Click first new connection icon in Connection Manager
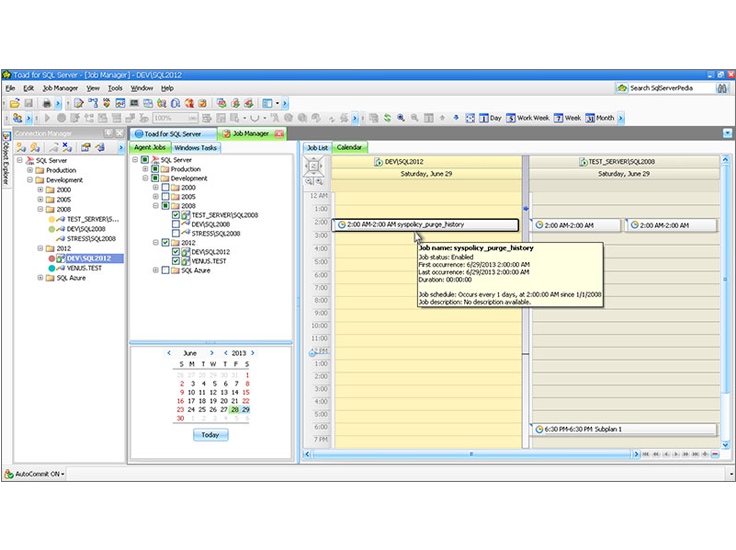 (21, 147)
